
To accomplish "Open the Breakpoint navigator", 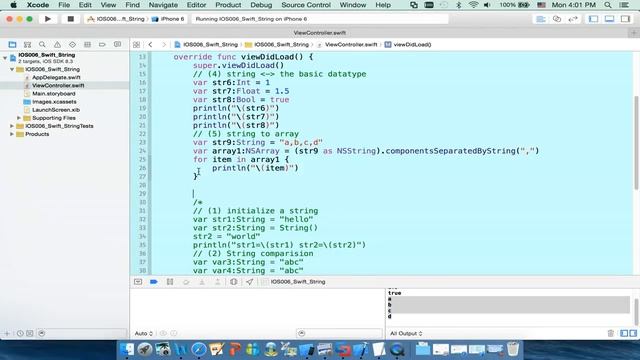I will pyautogui.click(x=102, y=44).
